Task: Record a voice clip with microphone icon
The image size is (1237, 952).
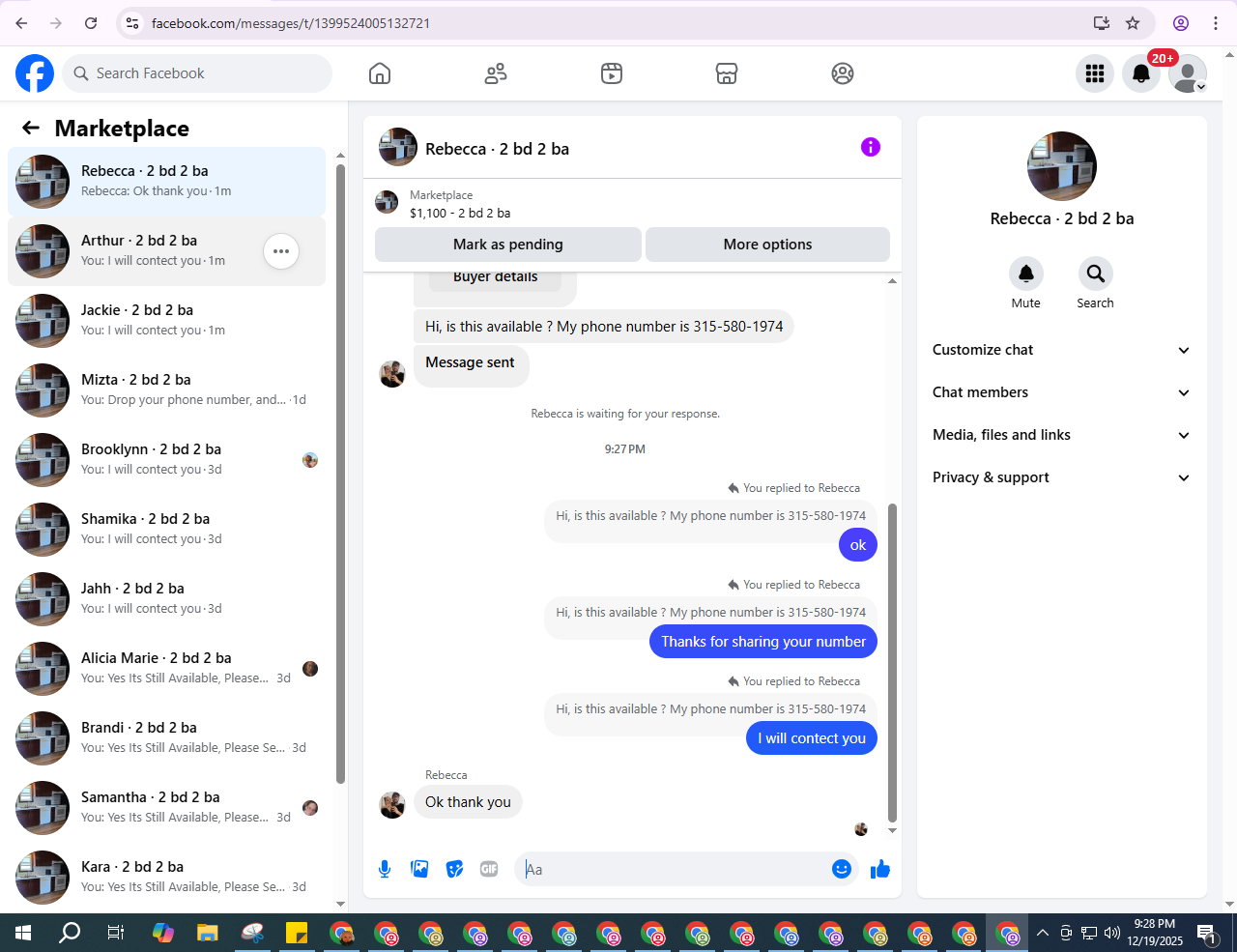Action: (x=385, y=869)
